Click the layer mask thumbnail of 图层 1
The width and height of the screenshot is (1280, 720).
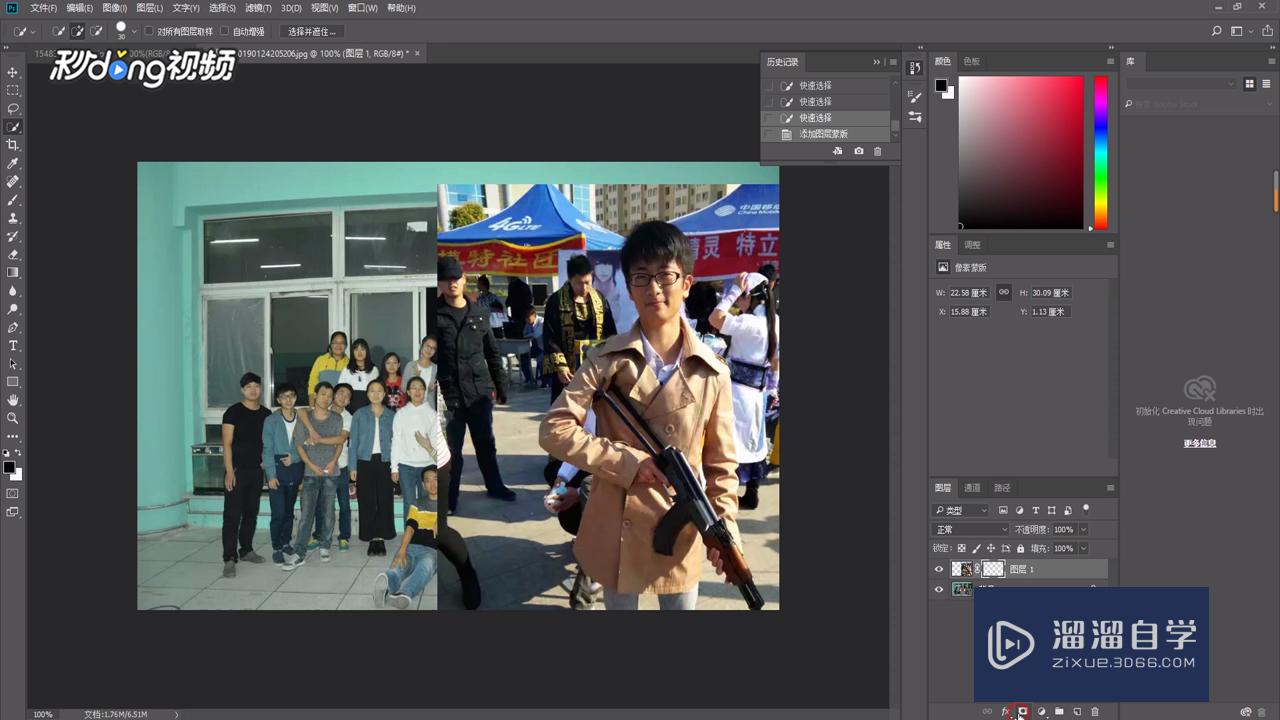(993, 569)
